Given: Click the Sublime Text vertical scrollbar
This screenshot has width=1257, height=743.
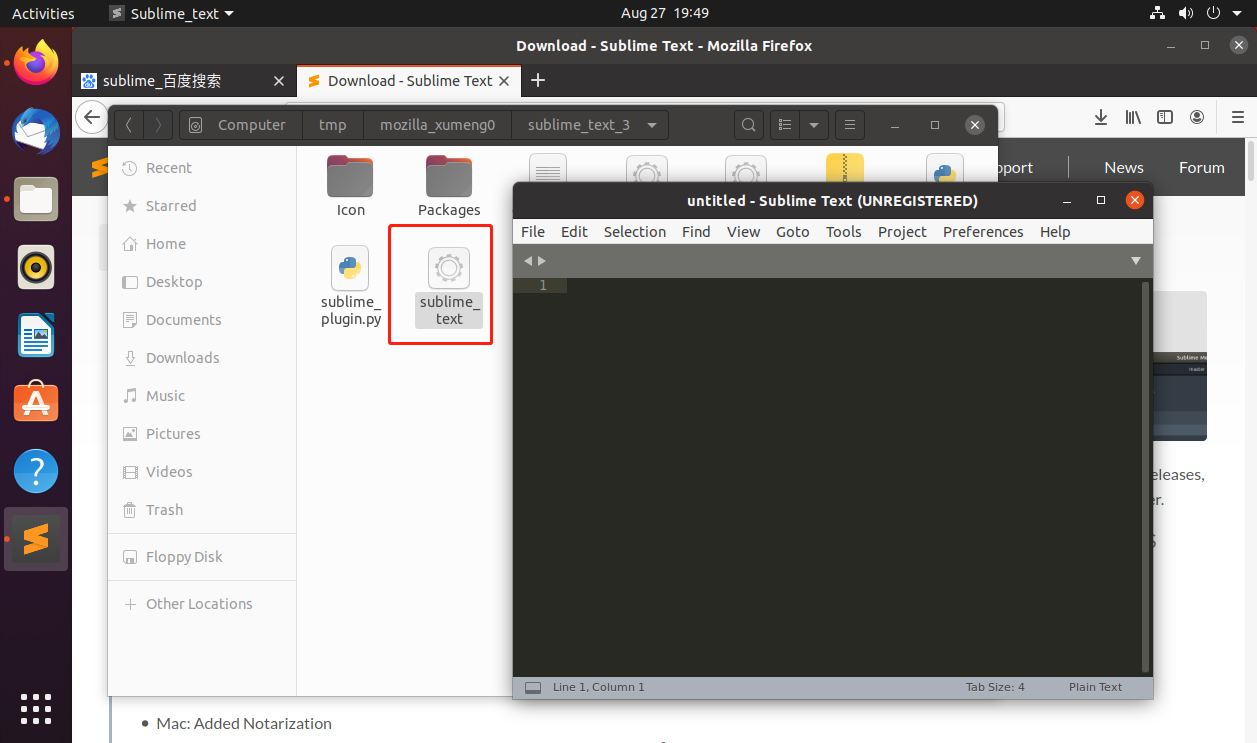Looking at the screenshot, I should 1146,476.
